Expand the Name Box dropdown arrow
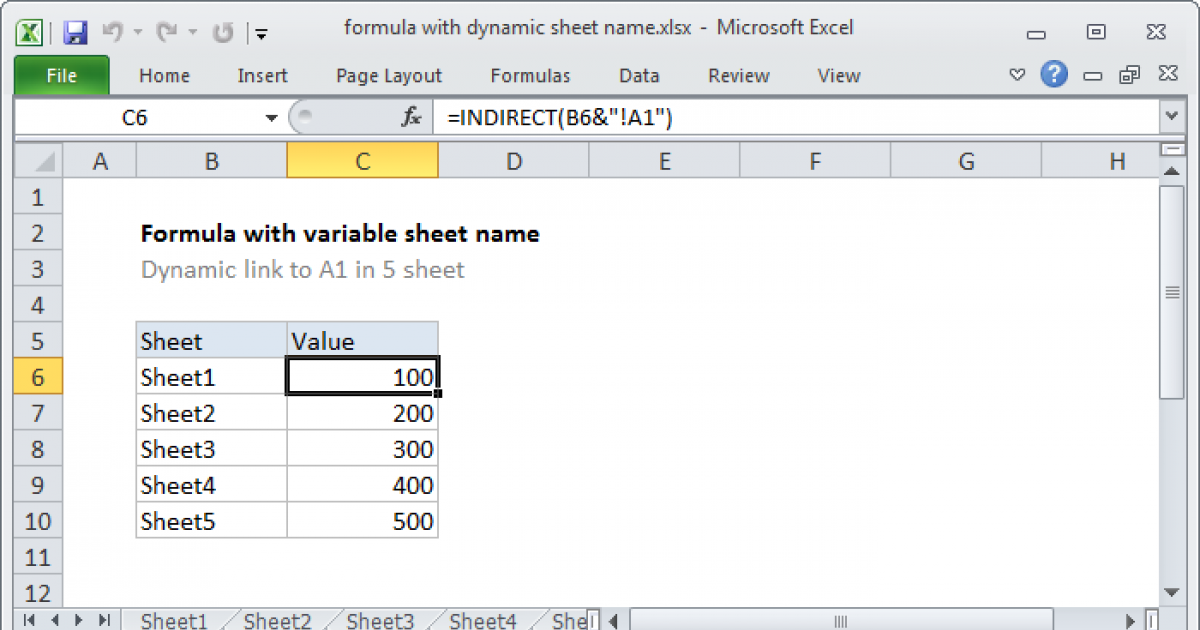Screen dimensions: 1200x630 point(271,118)
